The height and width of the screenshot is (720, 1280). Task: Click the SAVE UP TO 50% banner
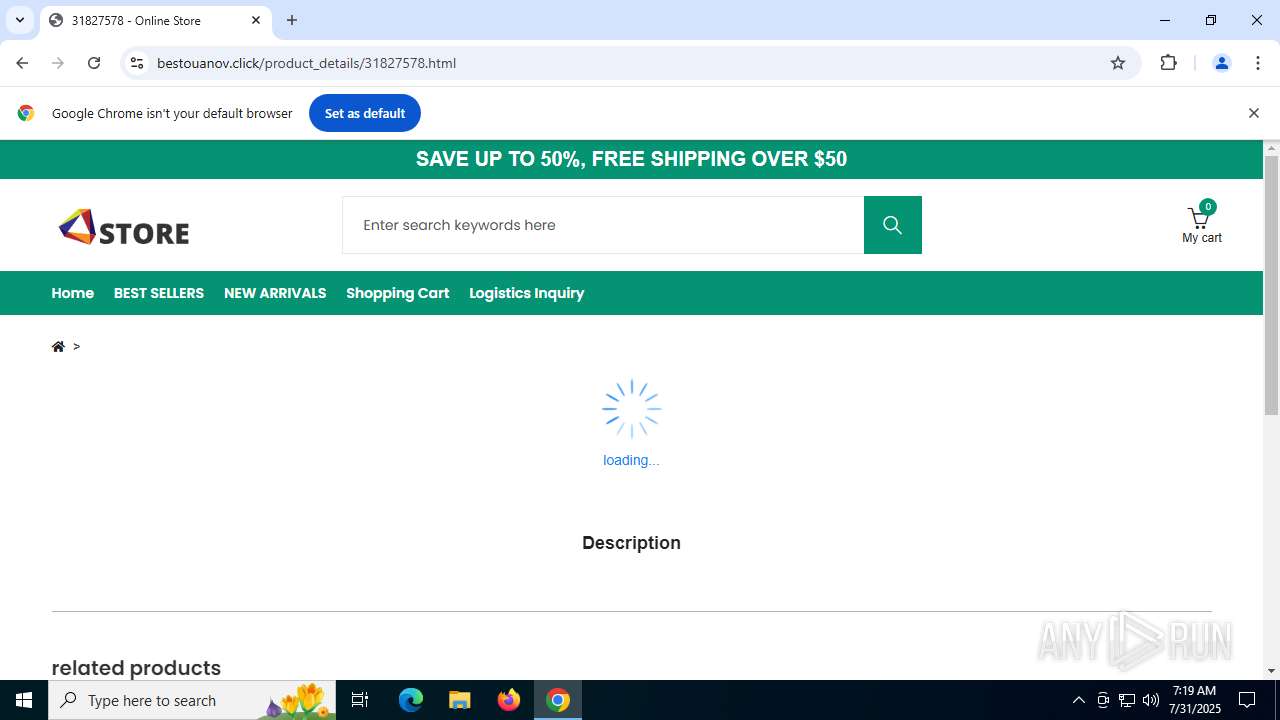(x=631, y=159)
